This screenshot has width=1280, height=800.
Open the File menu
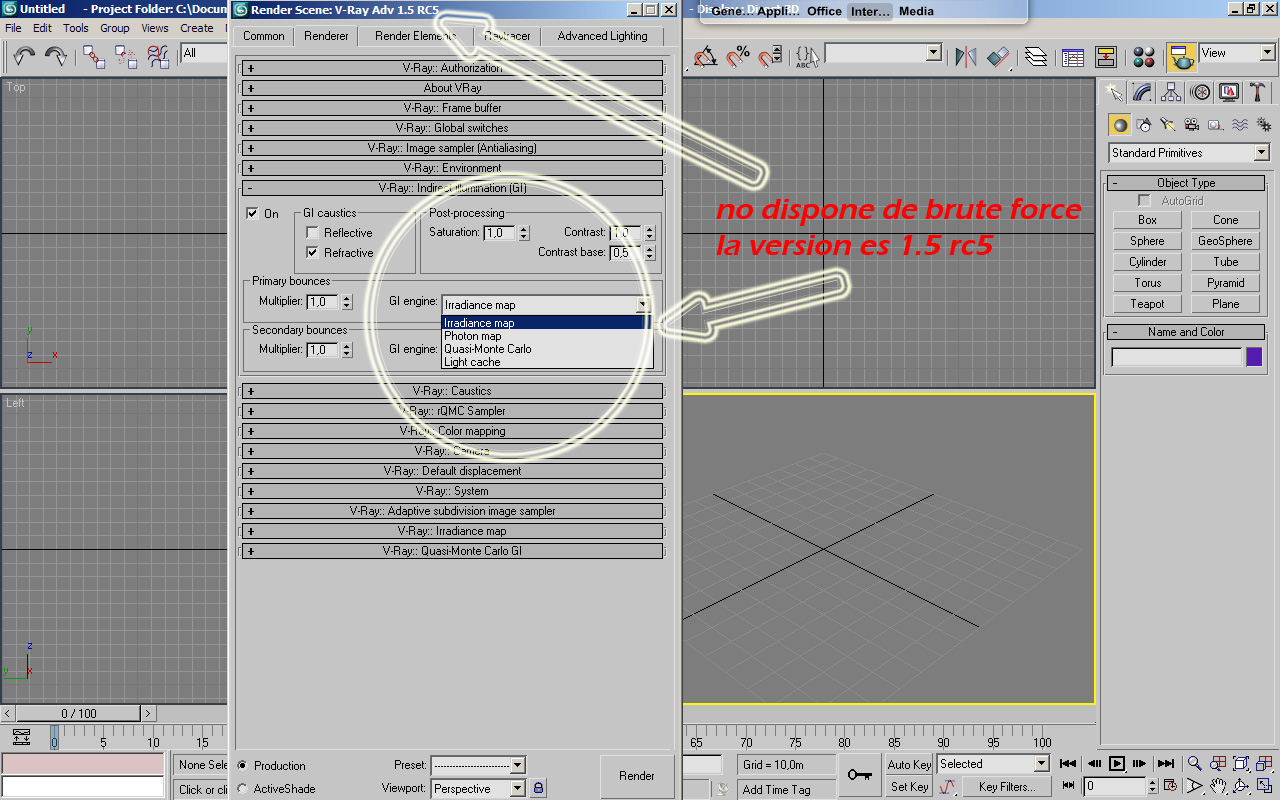click(x=14, y=28)
